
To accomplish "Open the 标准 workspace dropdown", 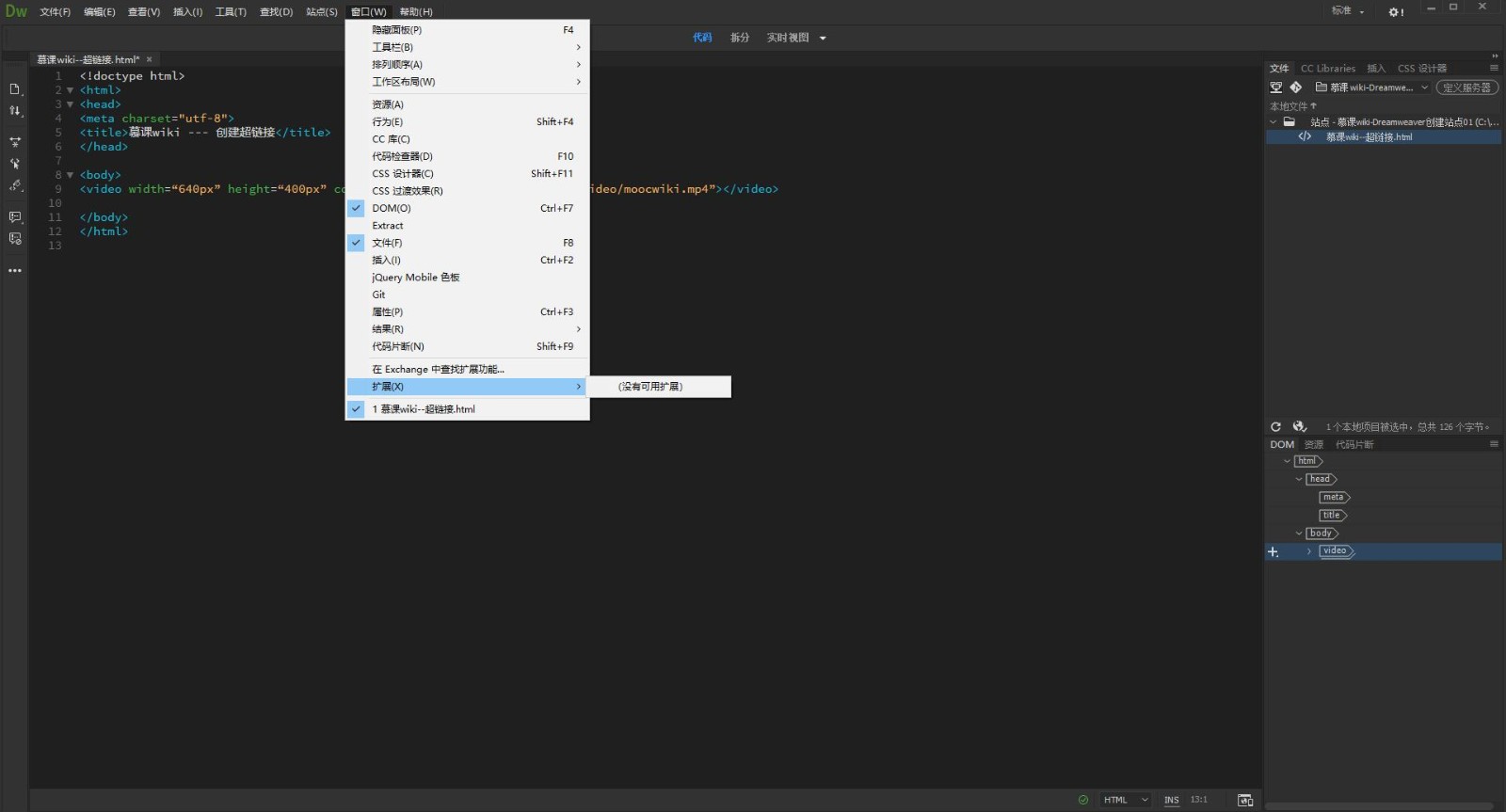I will [1348, 11].
